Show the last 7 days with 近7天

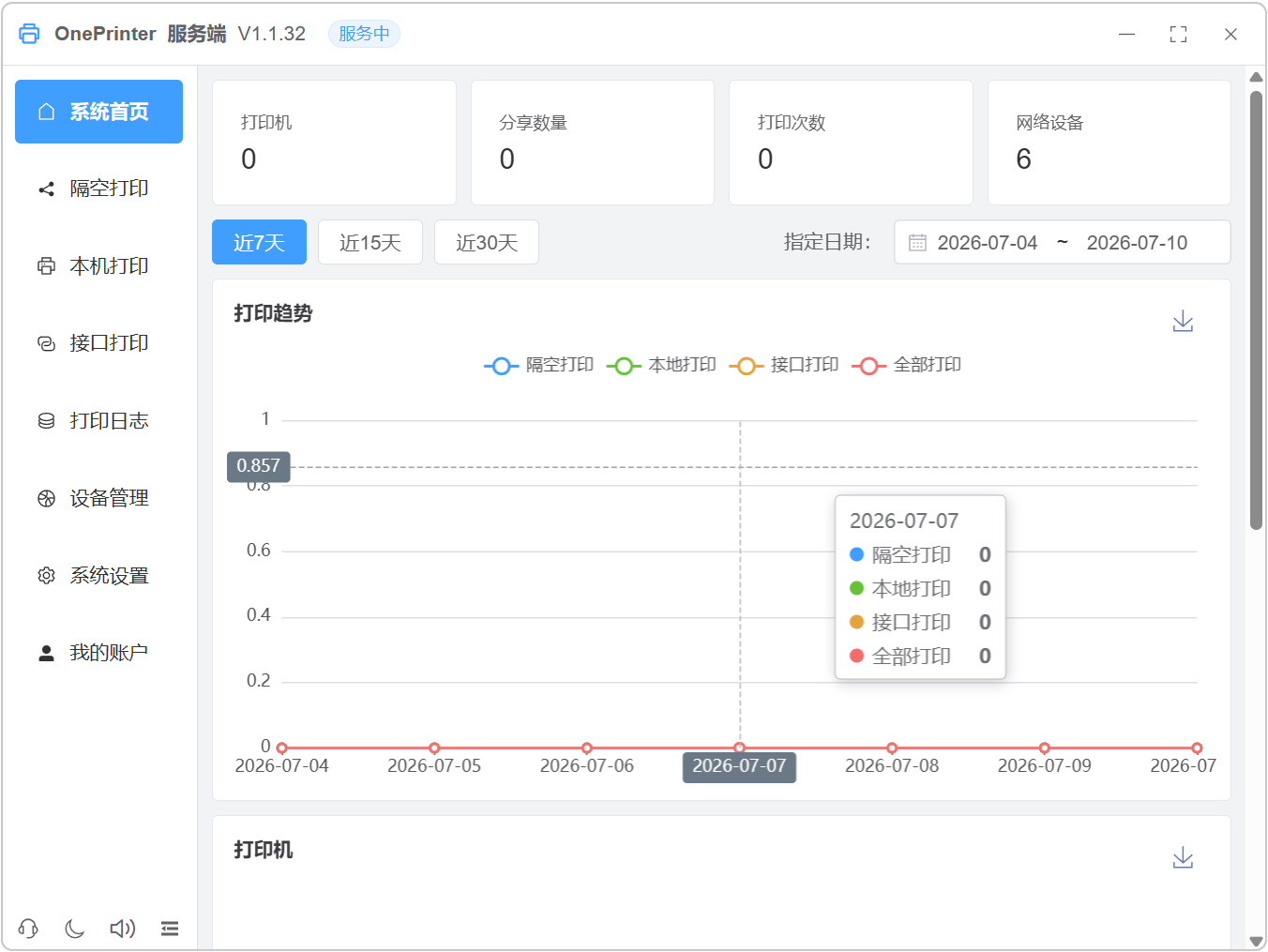pyautogui.click(x=259, y=242)
